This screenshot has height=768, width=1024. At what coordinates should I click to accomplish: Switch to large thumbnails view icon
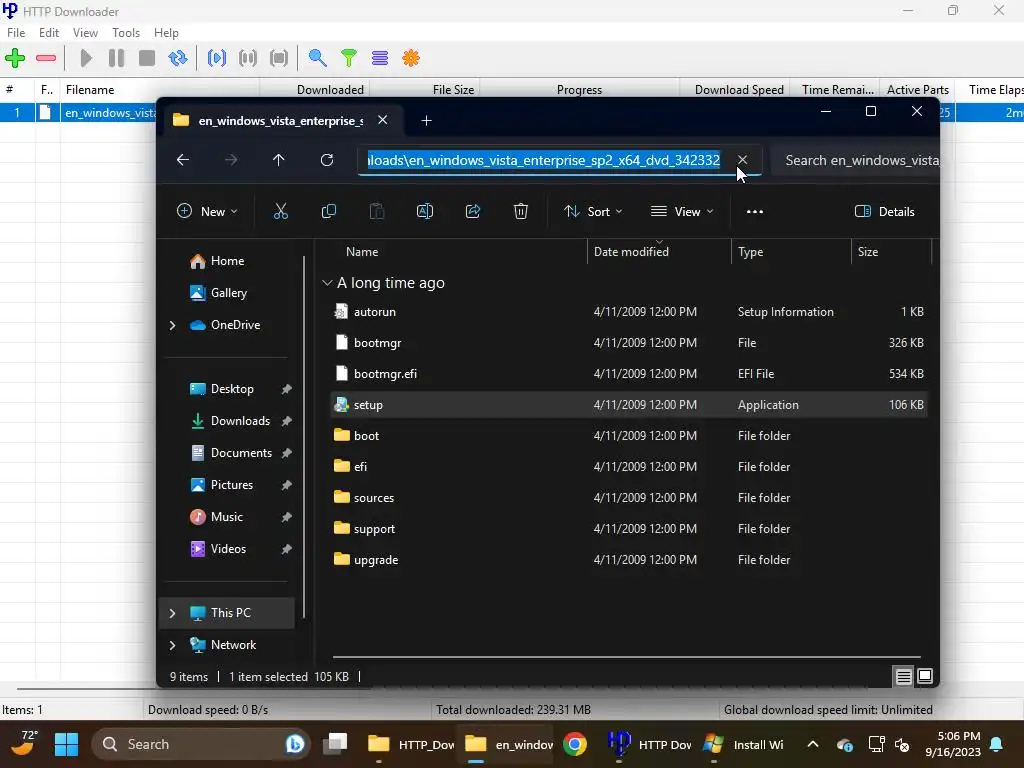tap(925, 677)
